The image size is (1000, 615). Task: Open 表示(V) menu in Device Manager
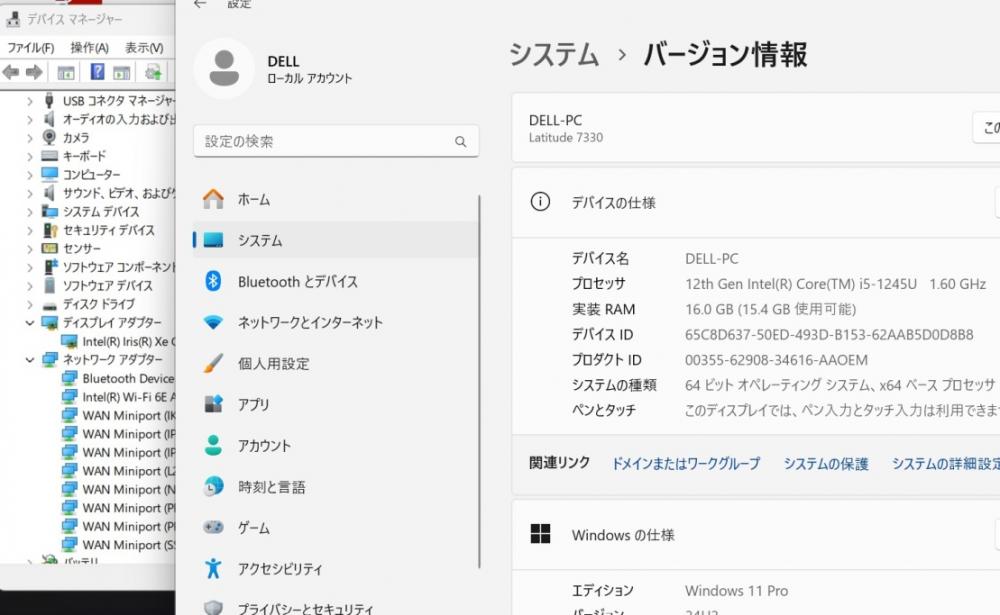(x=143, y=48)
